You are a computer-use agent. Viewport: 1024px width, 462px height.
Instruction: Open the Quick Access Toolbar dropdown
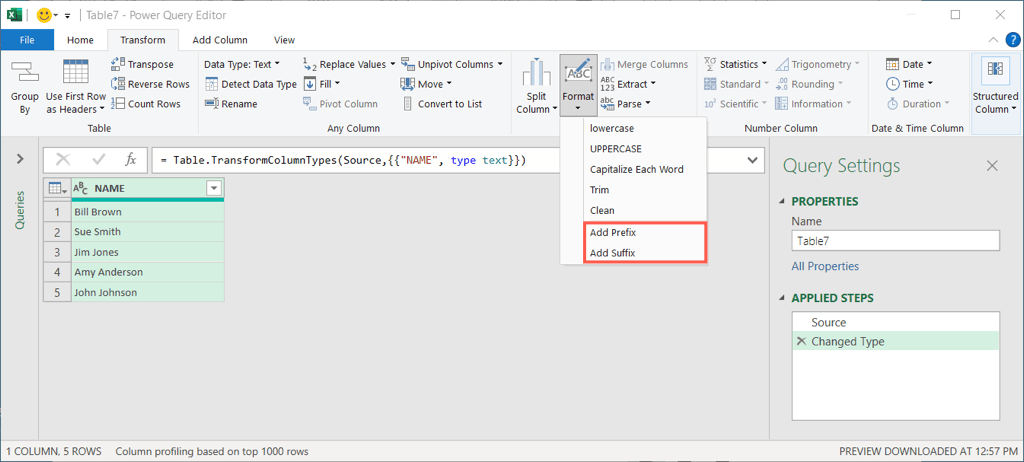pyautogui.click(x=67, y=15)
